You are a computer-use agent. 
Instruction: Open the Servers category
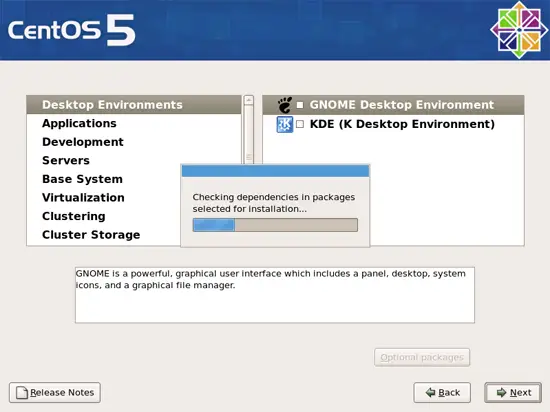pos(134,161)
